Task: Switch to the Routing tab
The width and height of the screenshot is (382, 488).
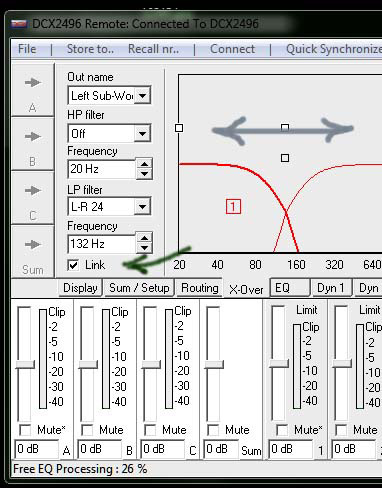Action: point(200,288)
